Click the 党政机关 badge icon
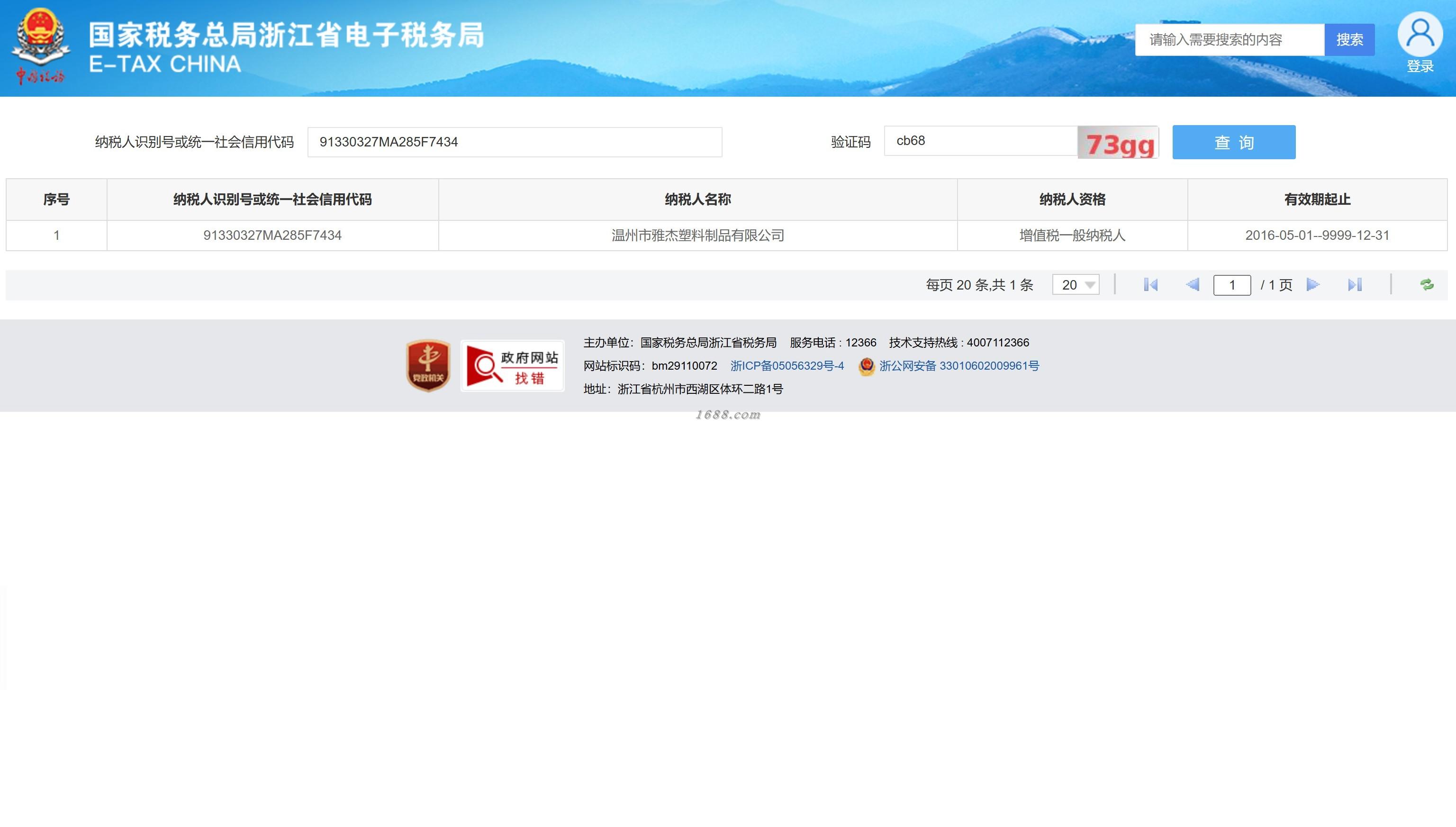The image size is (1456, 827). pos(428,366)
